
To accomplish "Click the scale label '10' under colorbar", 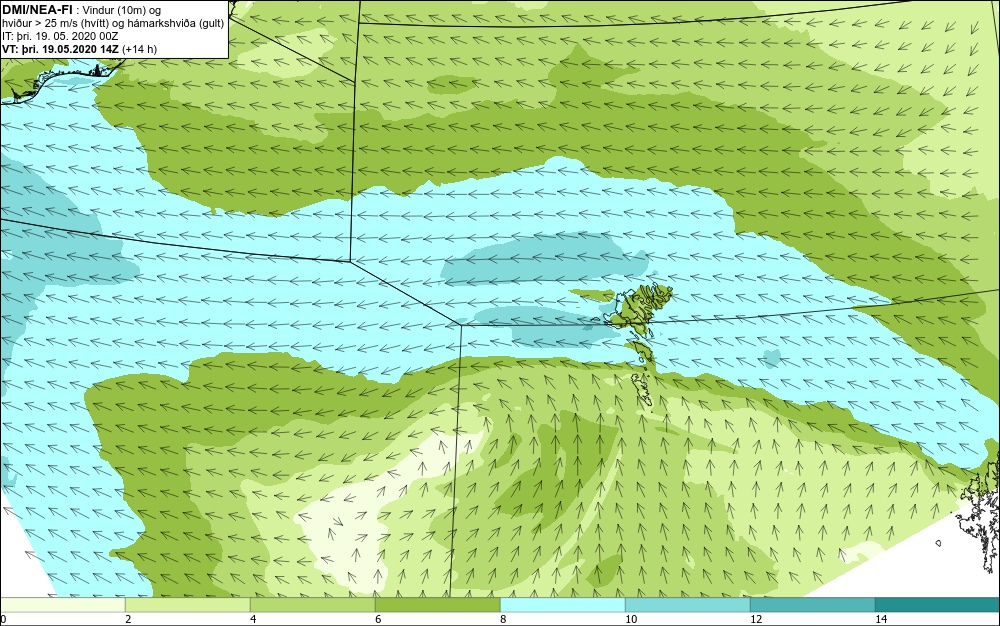I will point(631,619).
